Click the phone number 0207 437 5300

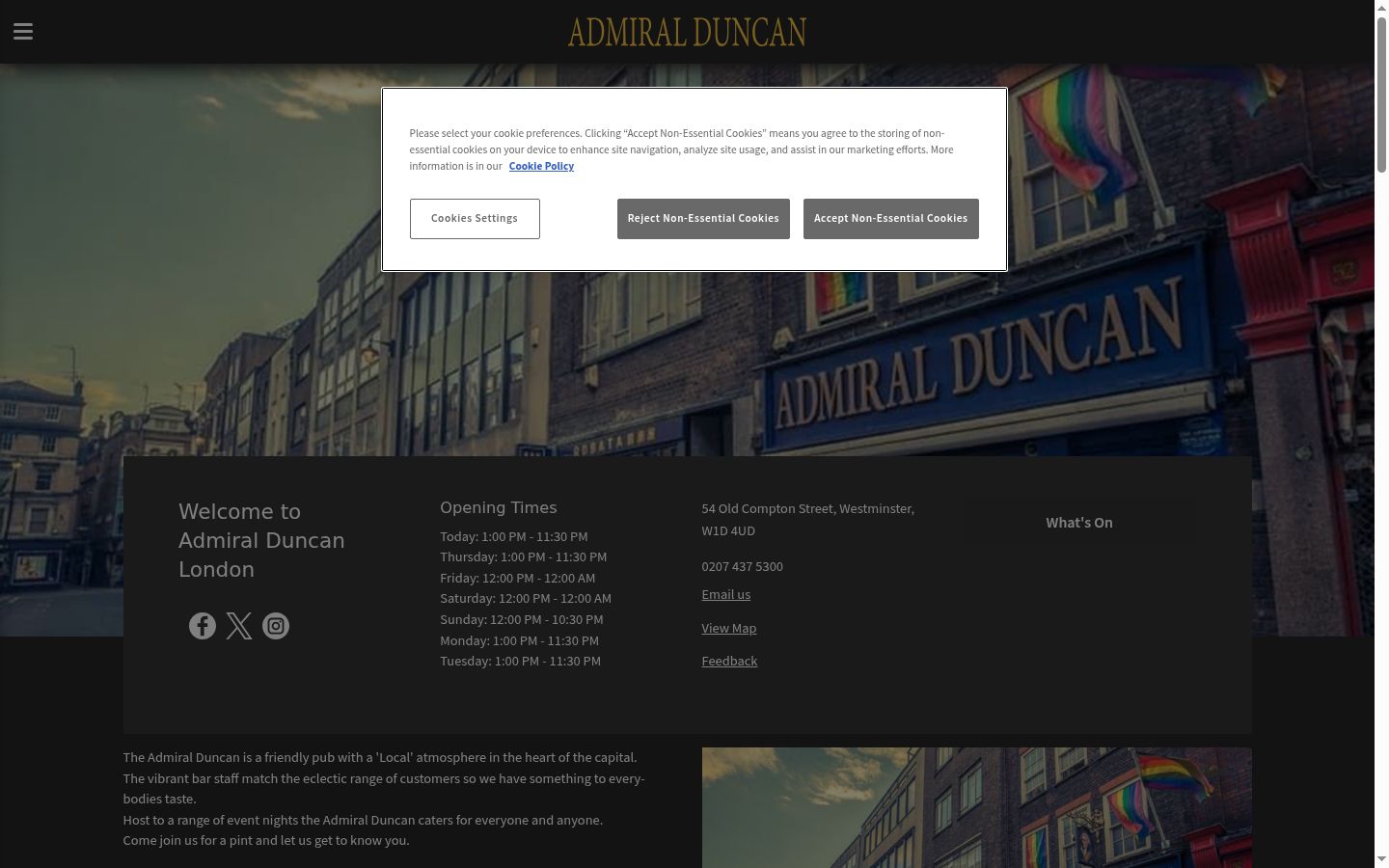tap(742, 566)
